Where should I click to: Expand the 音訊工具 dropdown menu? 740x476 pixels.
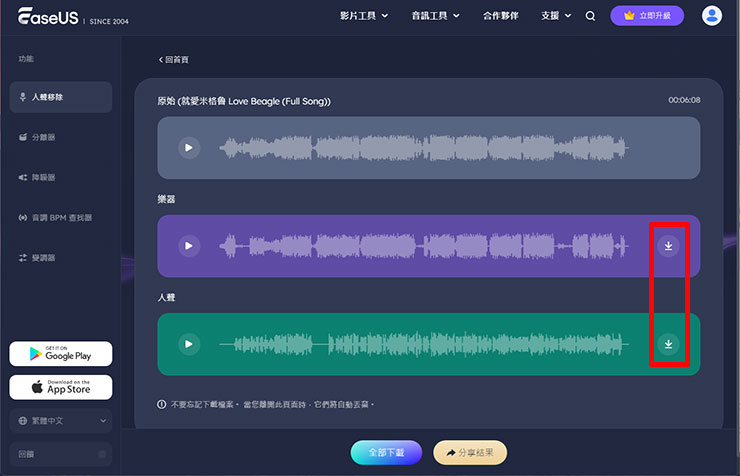tap(435, 16)
